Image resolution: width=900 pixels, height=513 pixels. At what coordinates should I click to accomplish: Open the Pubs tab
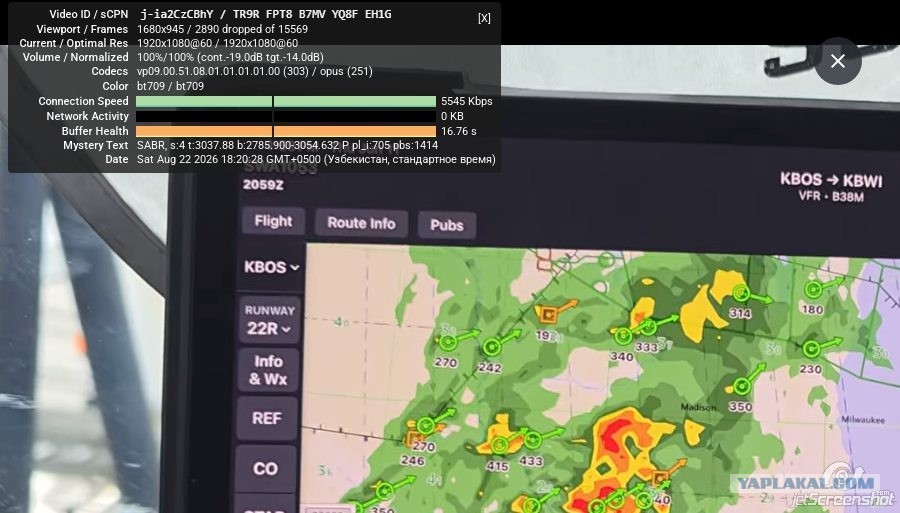point(447,225)
